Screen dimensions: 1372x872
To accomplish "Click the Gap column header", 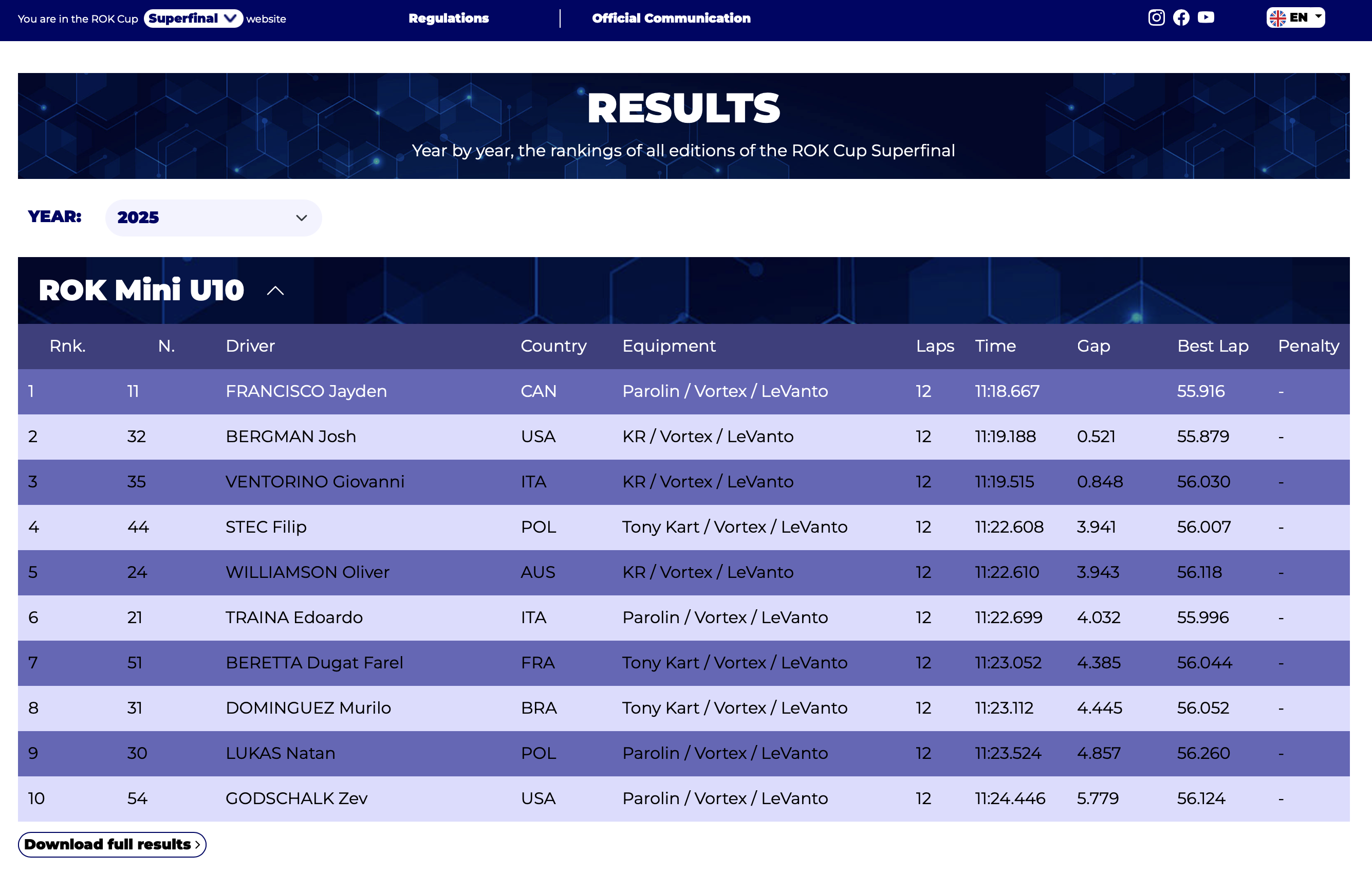I will coord(1093,346).
